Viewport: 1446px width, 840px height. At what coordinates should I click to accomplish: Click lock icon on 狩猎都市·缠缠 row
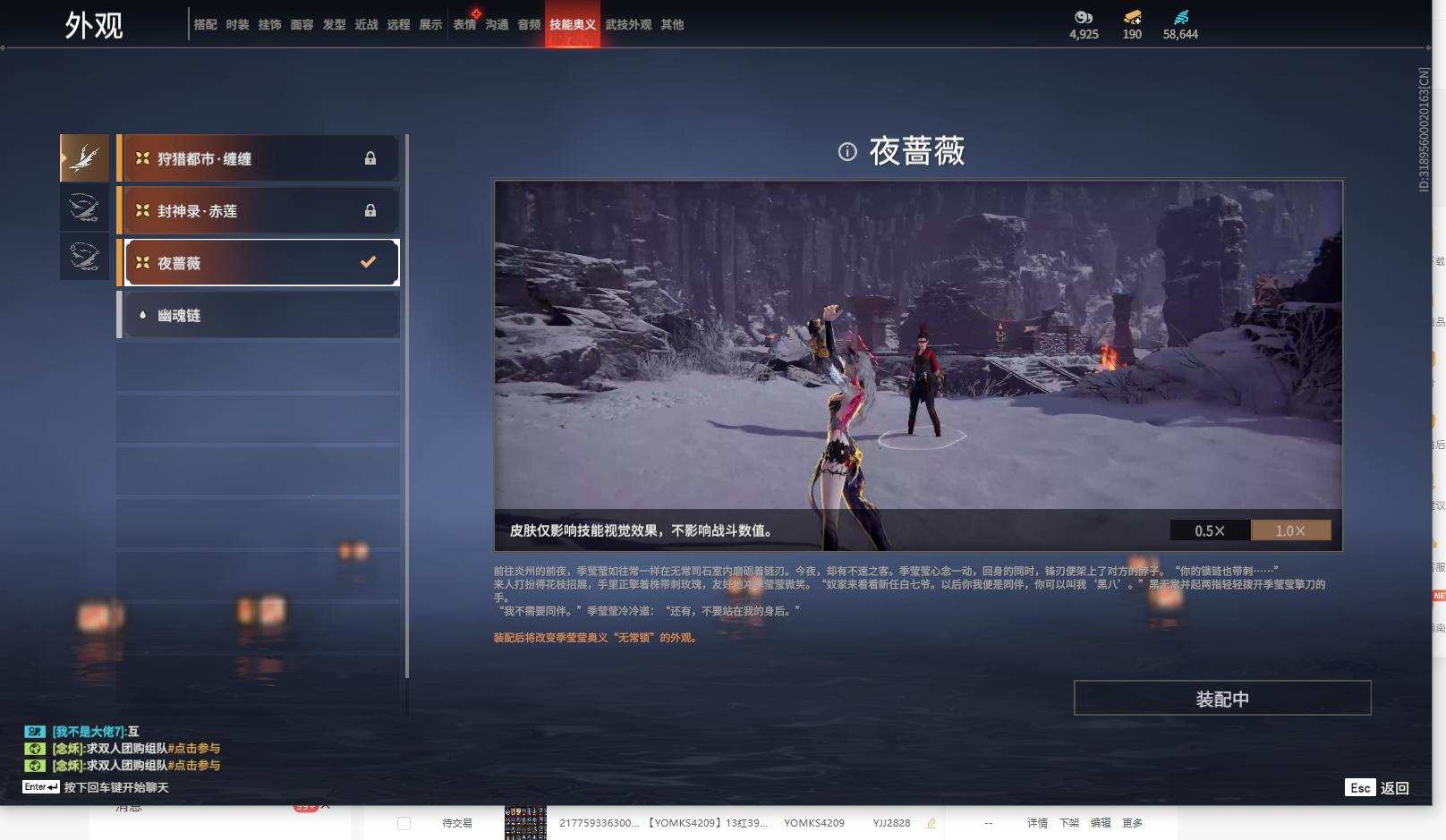tap(370, 158)
